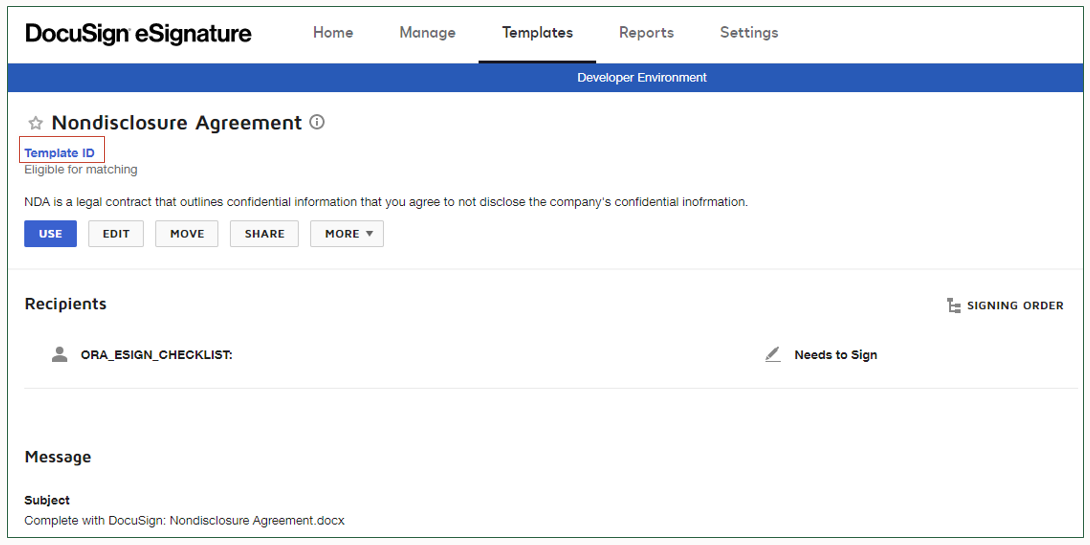
Task: Click the SIGNING ORDER link
Action: pos(1014,305)
